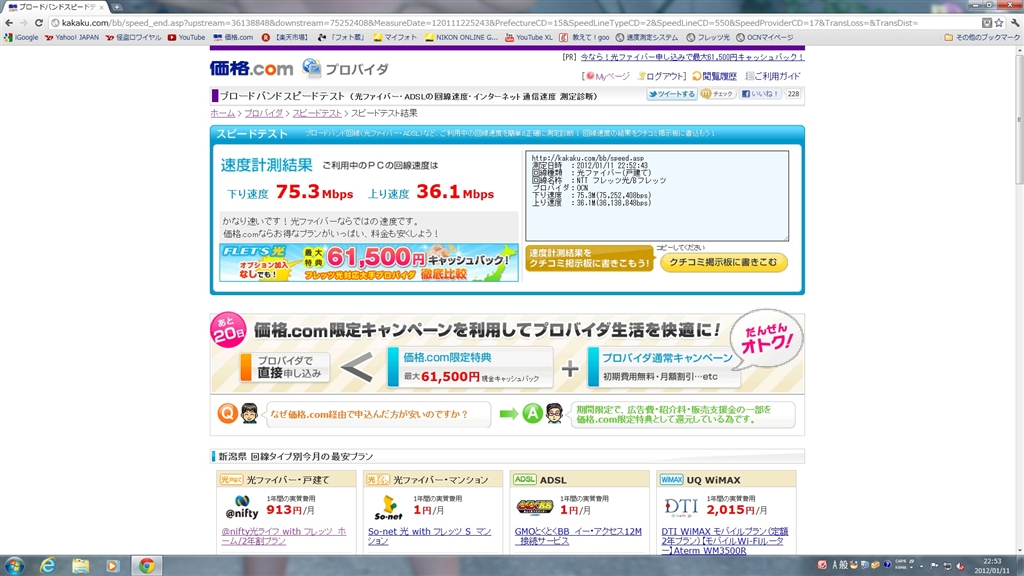Screen dimensions: 1024x576
Task: Click the 価格.com site logo
Action: (251, 68)
